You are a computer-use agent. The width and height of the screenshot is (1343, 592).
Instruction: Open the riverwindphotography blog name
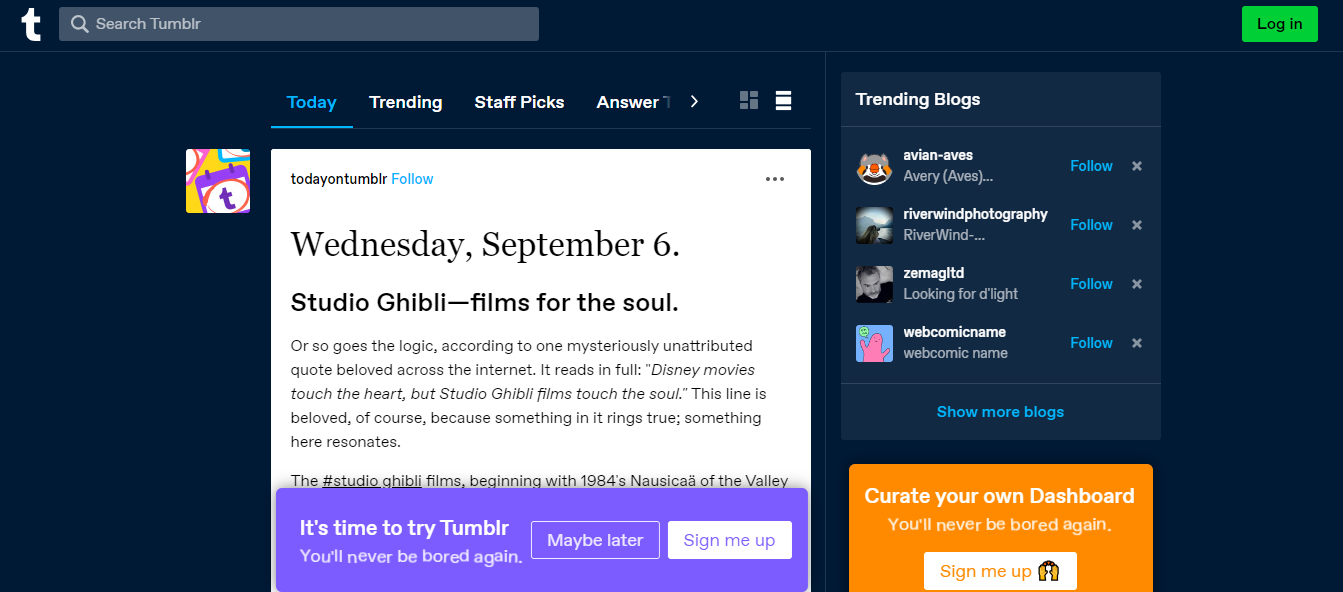975,214
